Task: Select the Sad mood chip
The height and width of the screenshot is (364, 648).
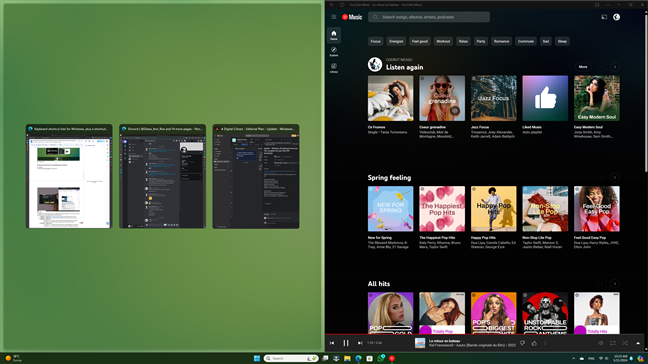Action: [x=546, y=41]
